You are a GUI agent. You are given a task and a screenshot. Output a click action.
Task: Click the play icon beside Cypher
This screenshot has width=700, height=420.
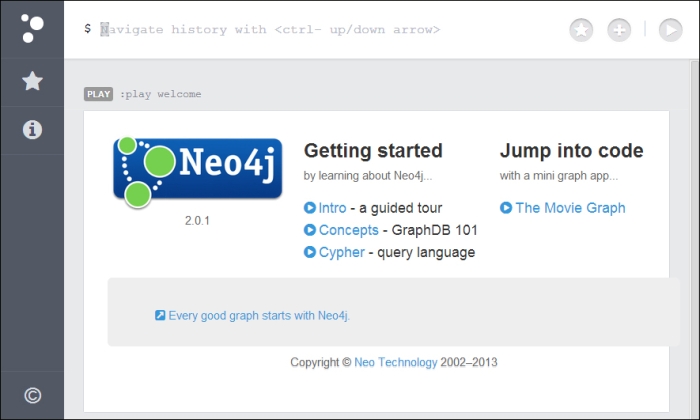[x=309, y=252]
